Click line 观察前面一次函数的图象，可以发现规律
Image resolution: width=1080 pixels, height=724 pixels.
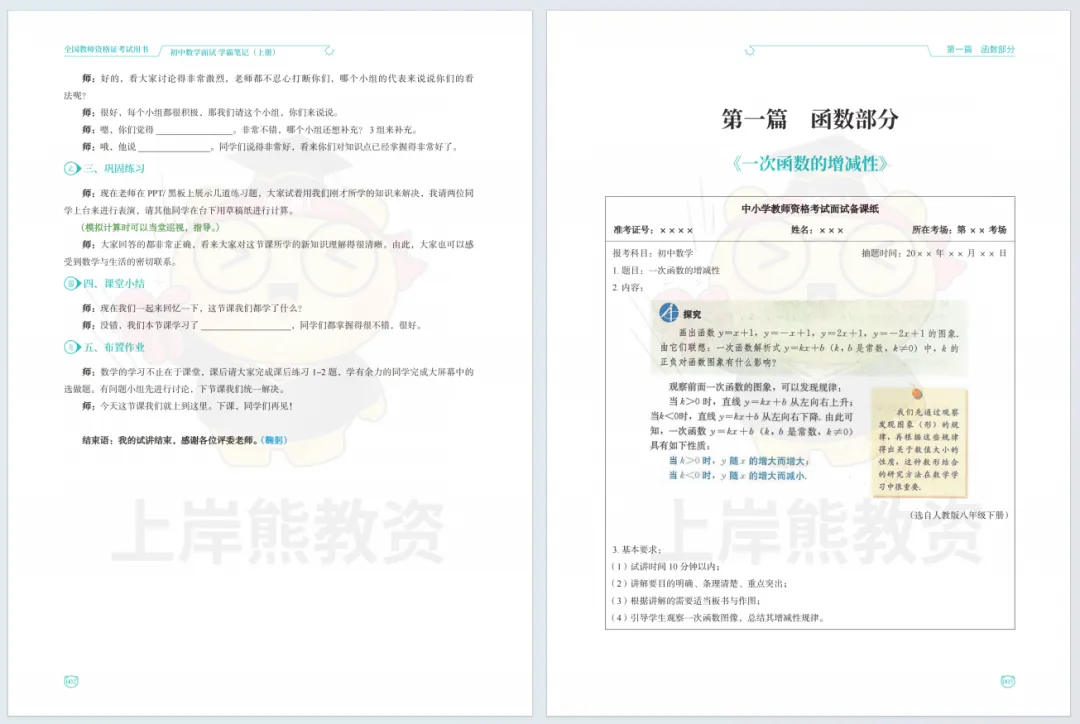click(755, 387)
